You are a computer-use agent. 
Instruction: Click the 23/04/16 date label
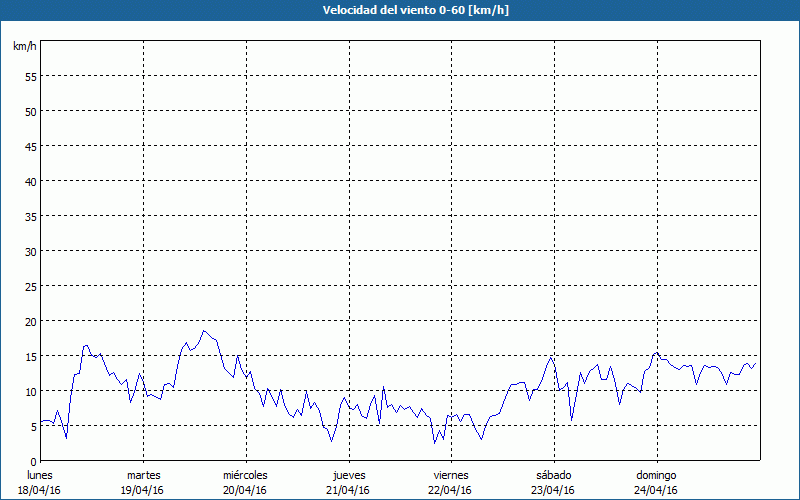tap(553, 490)
